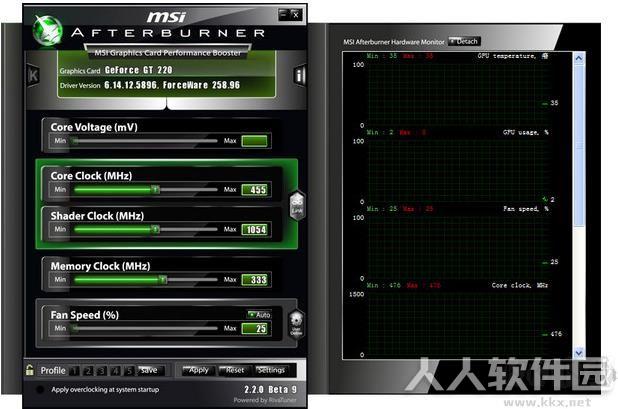Toggle the User Define fan button
This screenshot has height=409, width=618.
(x=296, y=323)
